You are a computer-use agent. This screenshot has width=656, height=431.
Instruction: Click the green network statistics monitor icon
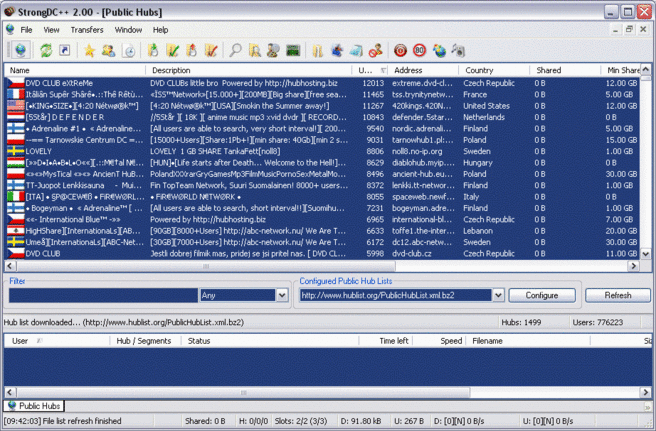coord(293,49)
